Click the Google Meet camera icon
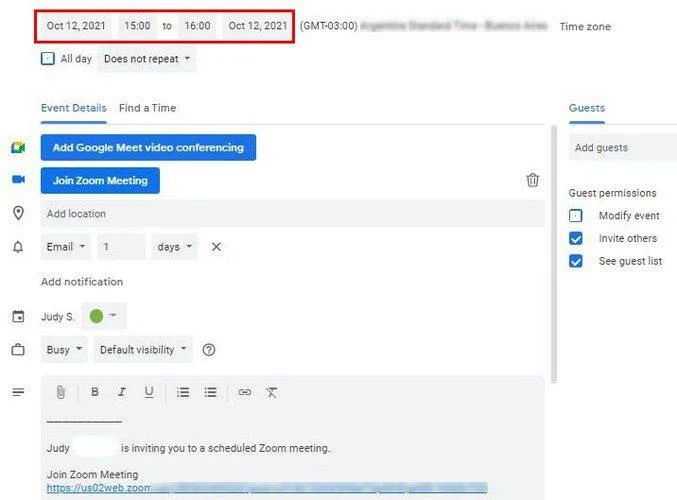The image size is (677, 500). click(18, 148)
